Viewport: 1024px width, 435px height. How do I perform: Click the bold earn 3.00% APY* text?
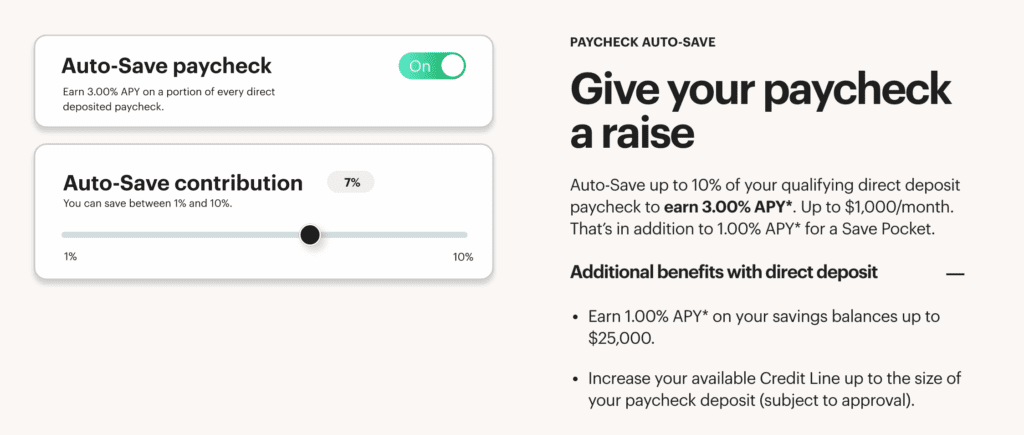pyautogui.click(x=728, y=208)
